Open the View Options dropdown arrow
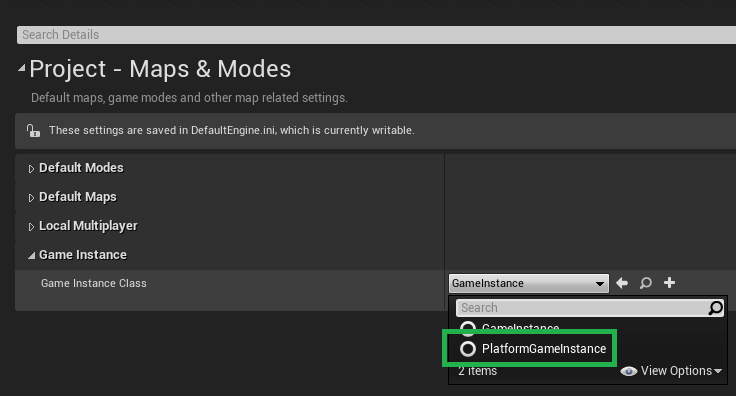736x396 pixels. coord(718,371)
